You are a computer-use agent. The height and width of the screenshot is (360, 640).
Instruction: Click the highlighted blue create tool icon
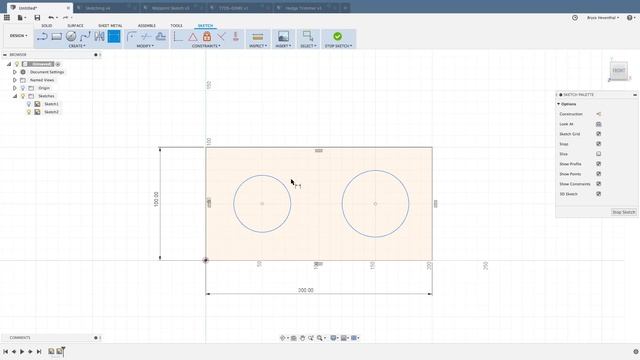(x=114, y=37)
